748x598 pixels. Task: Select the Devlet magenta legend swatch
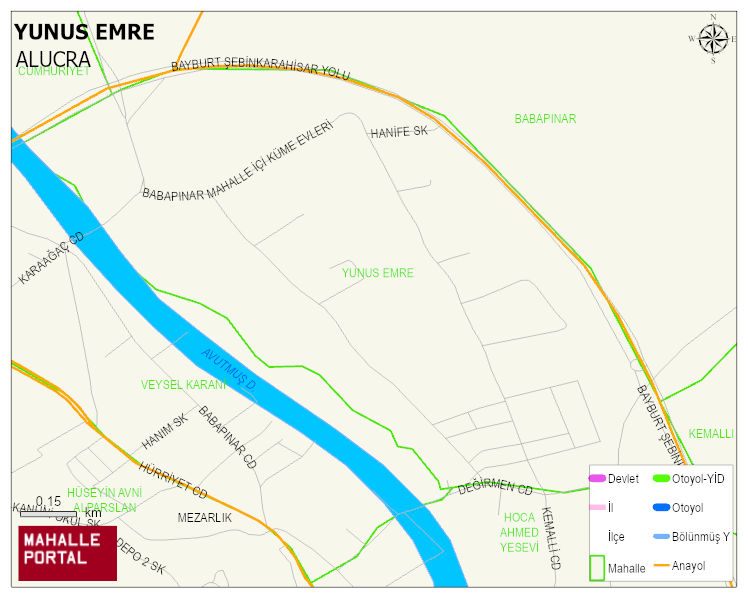coord(597,478)
